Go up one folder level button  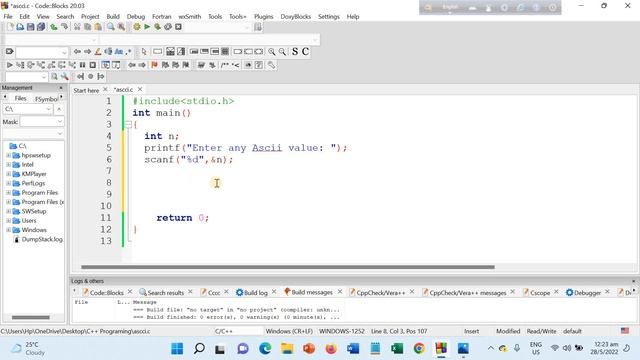click(59, 109)
